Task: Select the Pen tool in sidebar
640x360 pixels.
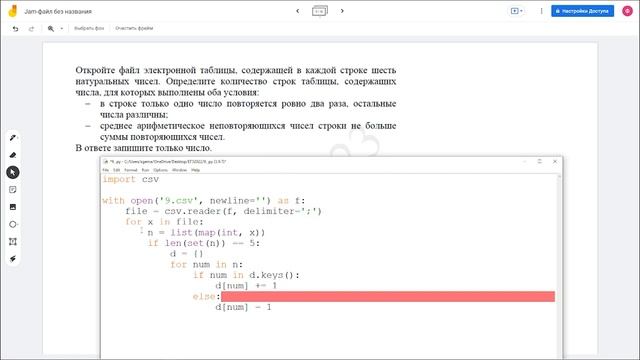Action: coord(13,138)
